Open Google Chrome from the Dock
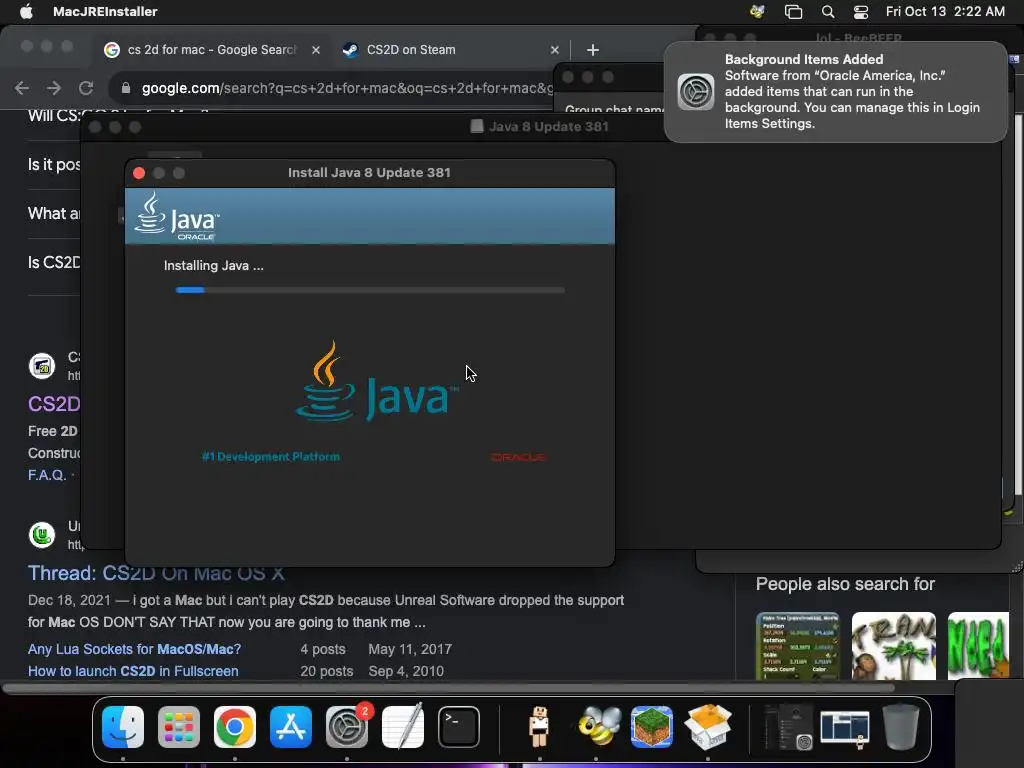This screenshot has height=768, width=1024. 235,727
